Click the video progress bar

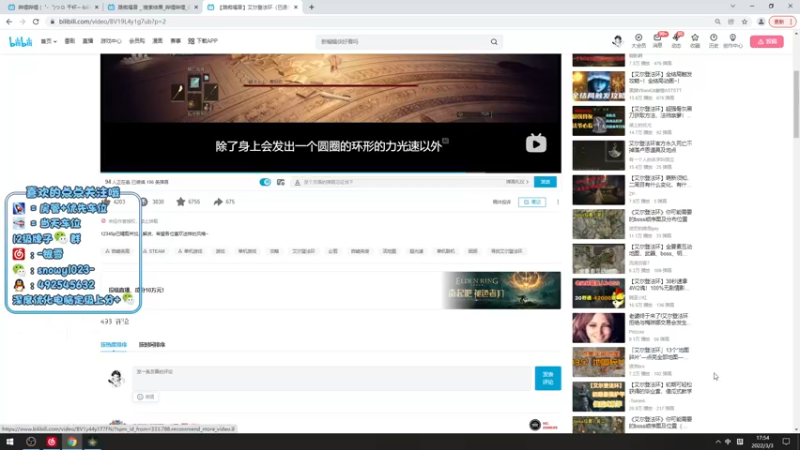point(331,172)
